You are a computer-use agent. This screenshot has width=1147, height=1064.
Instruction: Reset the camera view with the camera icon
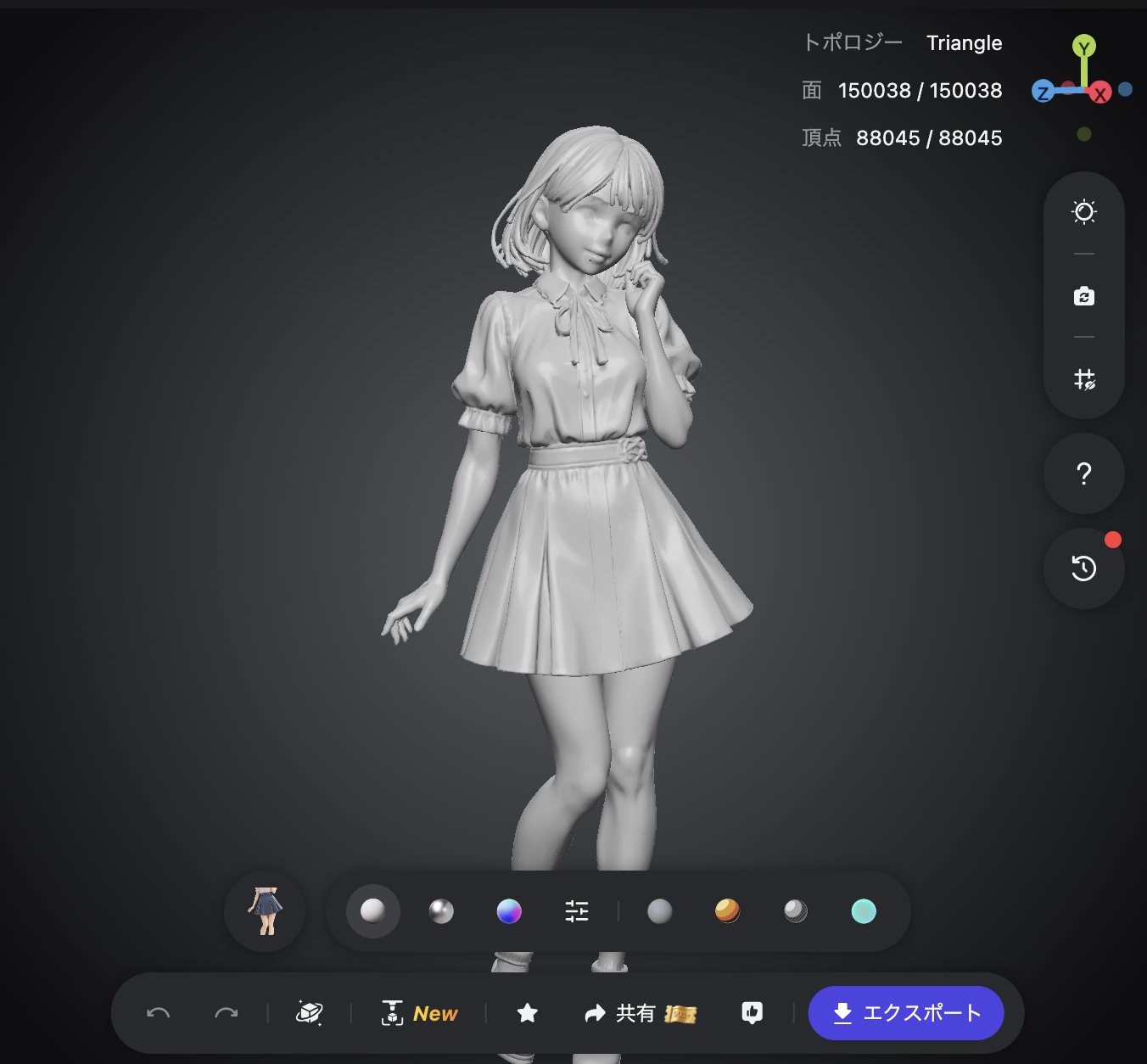pyautogui.click(x=1084, y=296)
